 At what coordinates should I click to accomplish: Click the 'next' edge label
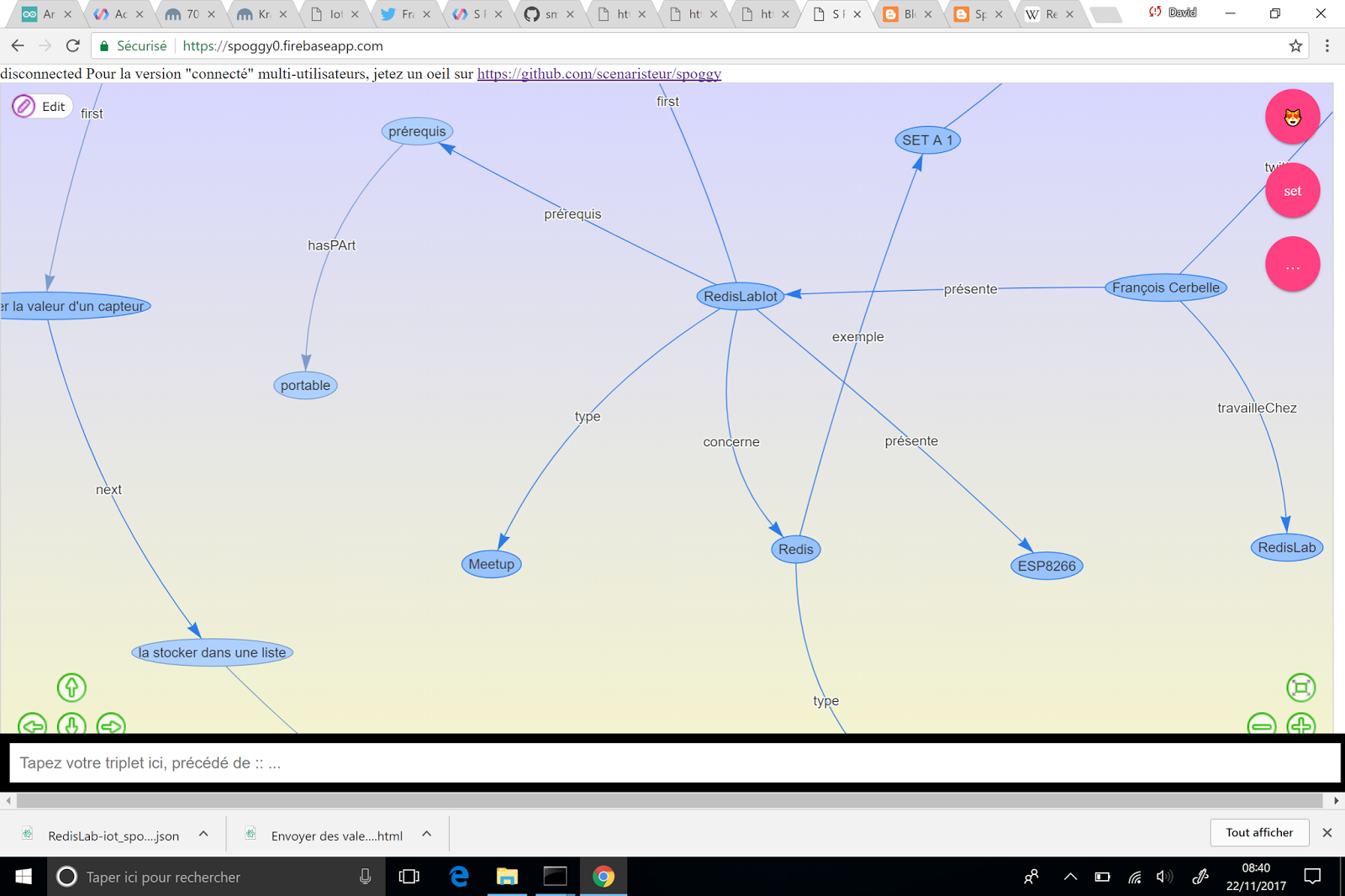coord(108,490)
